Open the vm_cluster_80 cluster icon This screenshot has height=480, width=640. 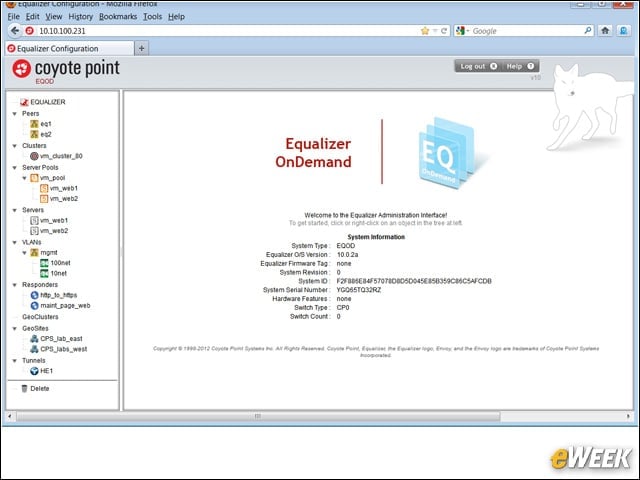[x=34, y=156]
